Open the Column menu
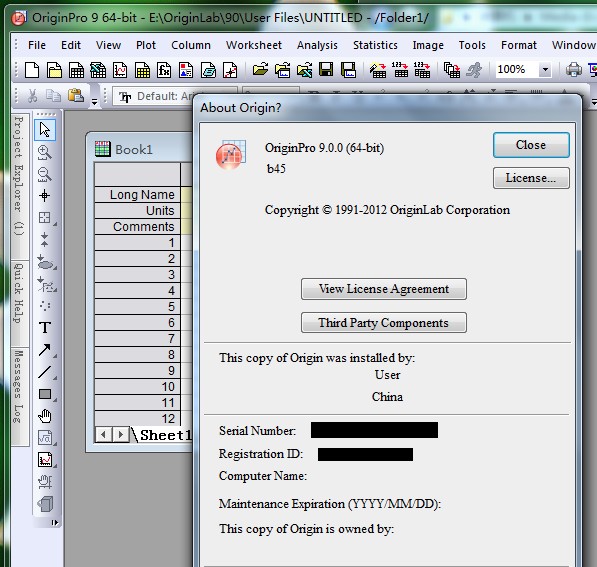Image resolution: width=597 pixels, height=567 pixels. pyautogui.click(x=191, y=45)
